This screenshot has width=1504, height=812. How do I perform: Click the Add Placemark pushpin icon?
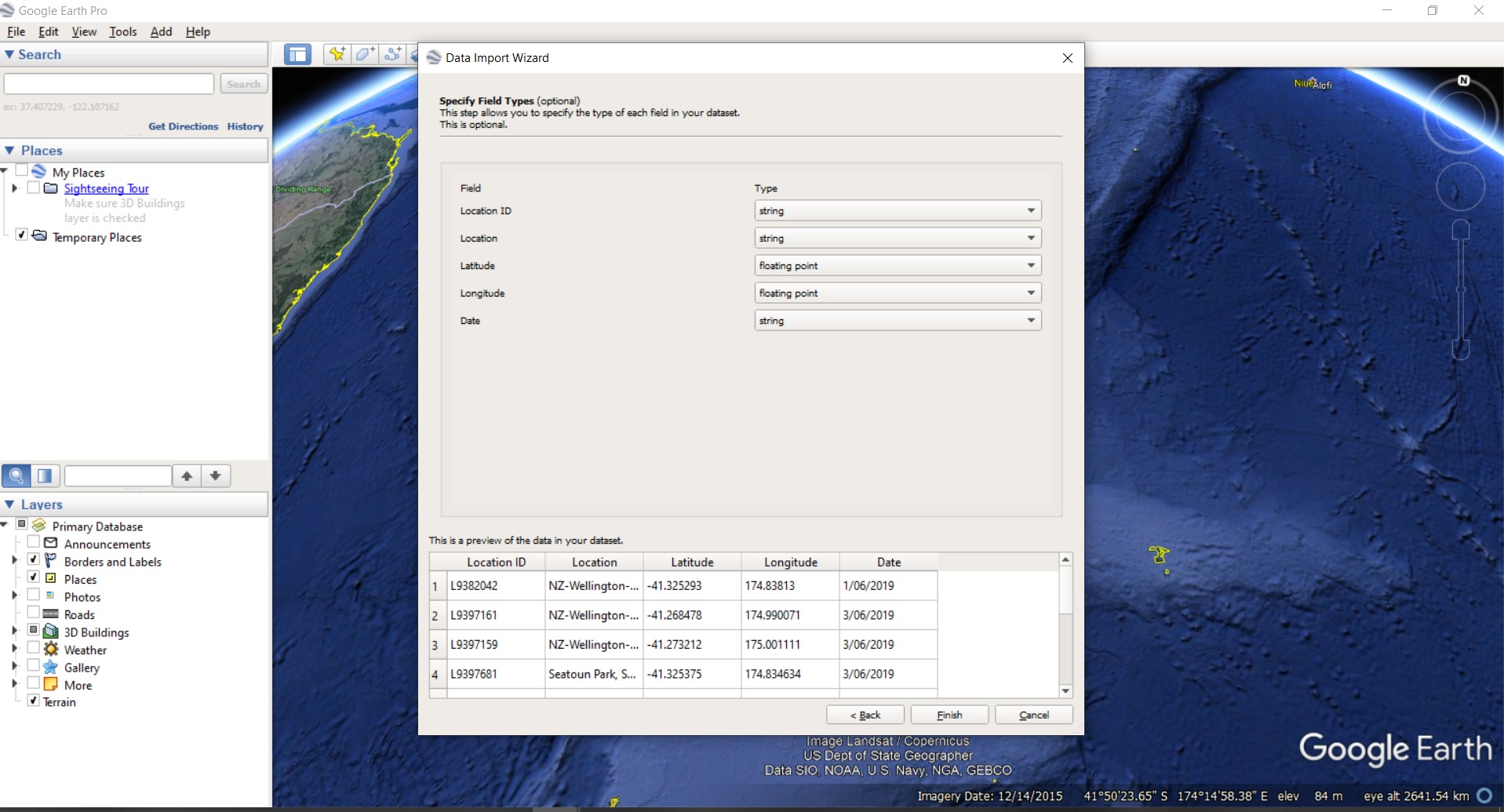point(337,54)
